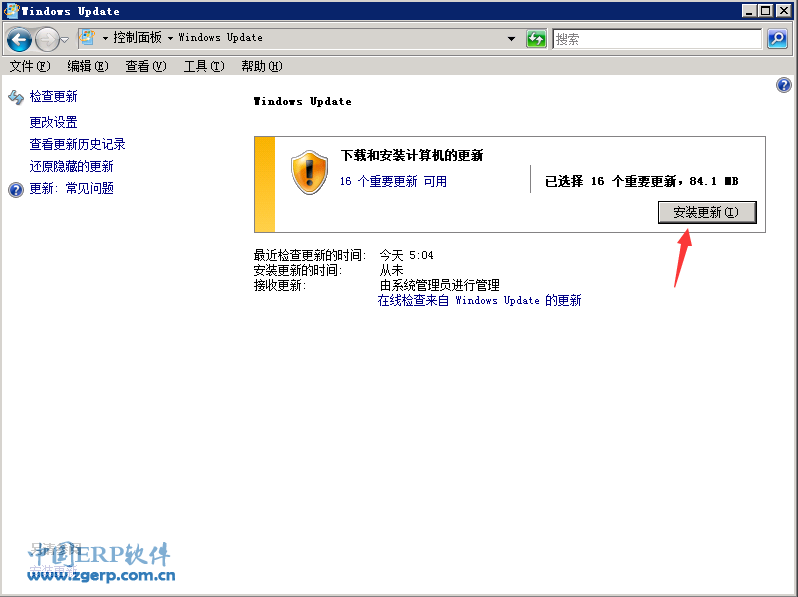Click 由系统管理员进行管理 text
Viewport: 798px width, 597px height.
click(x=440, y=285)
